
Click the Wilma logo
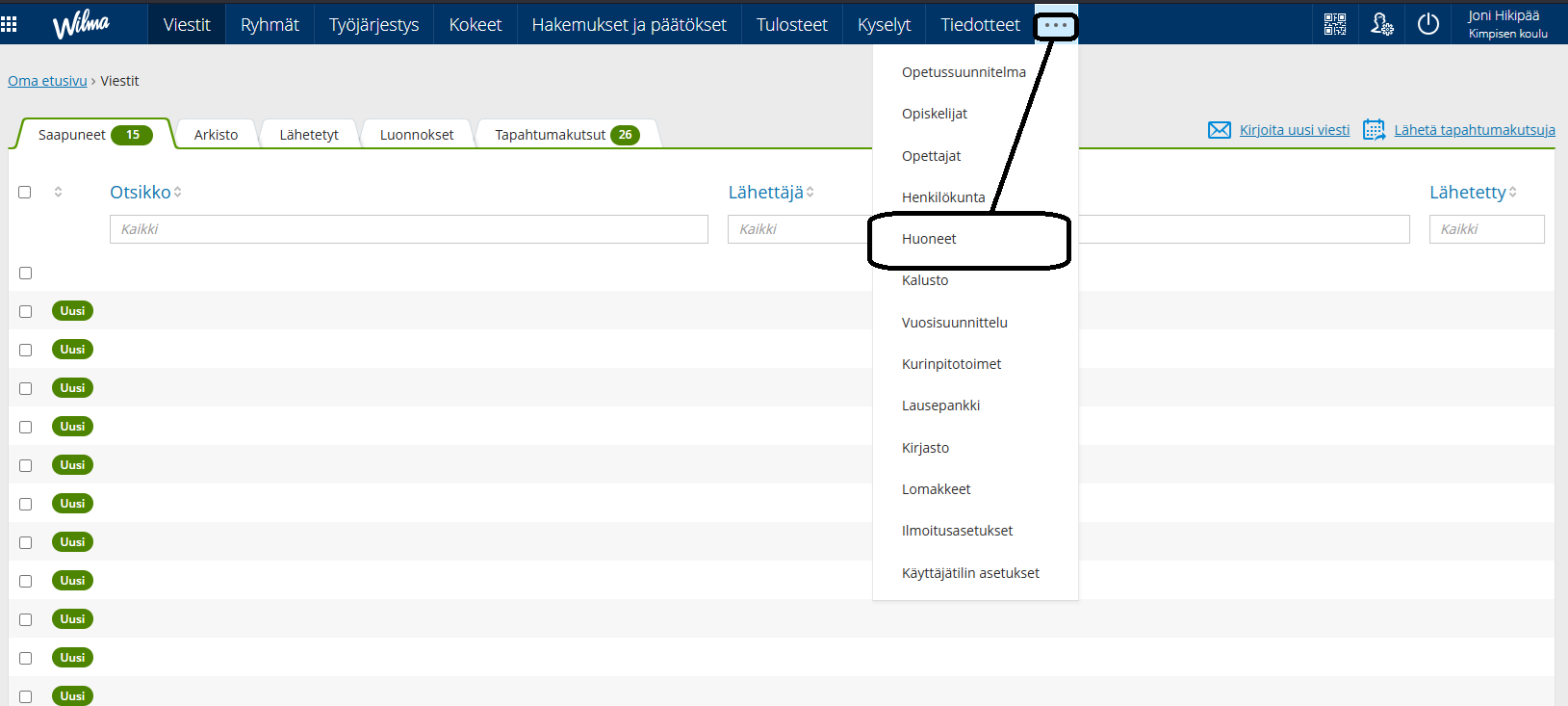tap(81, 24)
